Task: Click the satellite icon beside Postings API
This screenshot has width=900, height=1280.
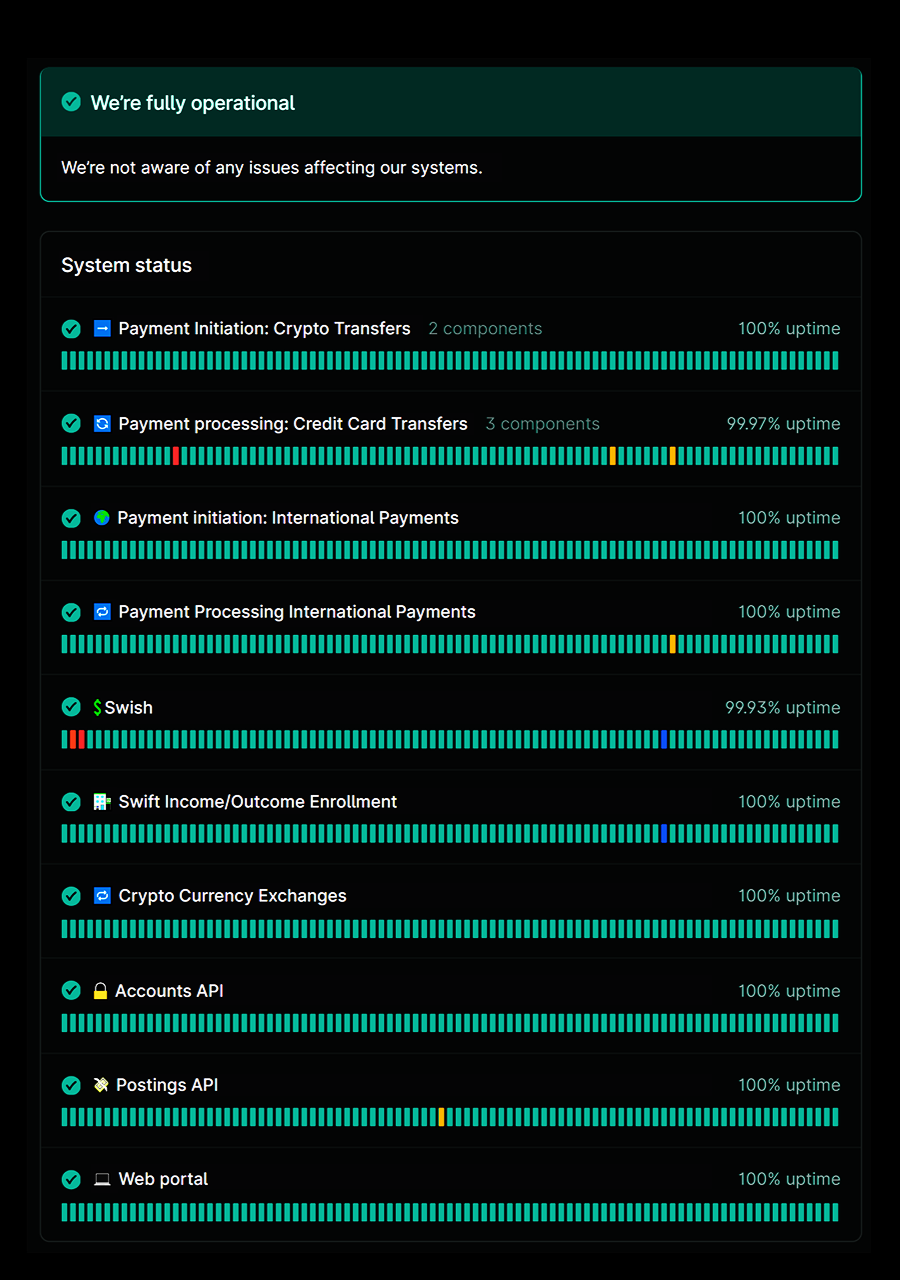Action: coord(101,1085)
